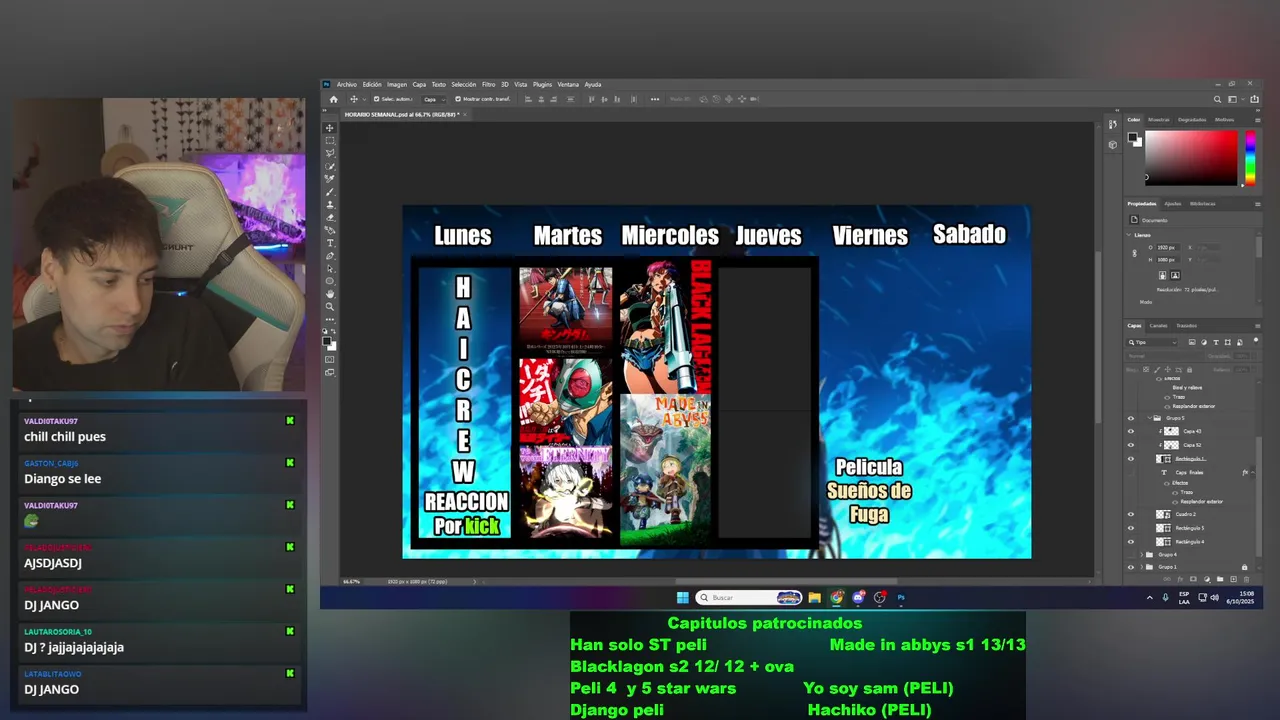The width and height of the screenshot is (1280, 720).
Task: Open the Archivo menu
Action: pos(347,84)
